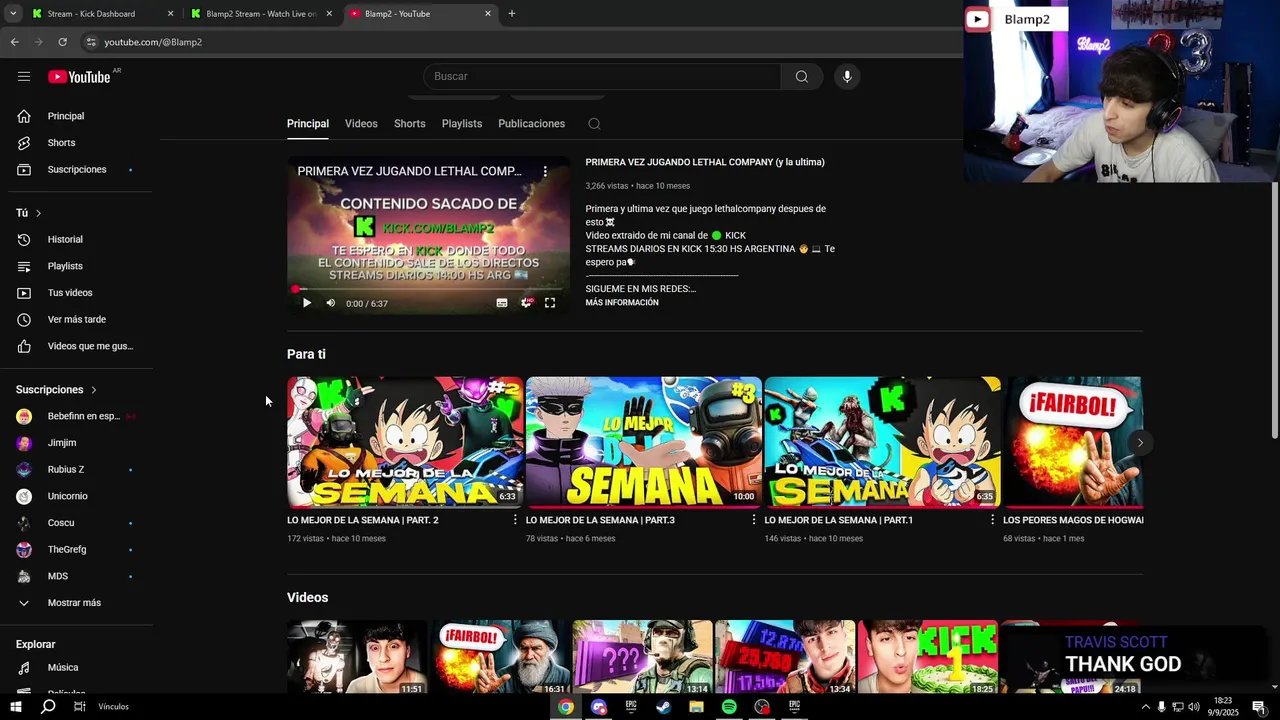Open the YouTube hamburger guide menu
This screenshot has width=1280, height=720.
24,77
